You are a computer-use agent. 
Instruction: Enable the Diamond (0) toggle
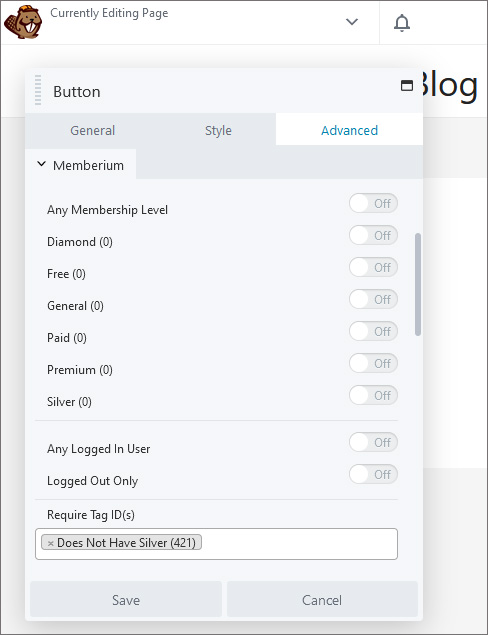[x=373, y=235]
